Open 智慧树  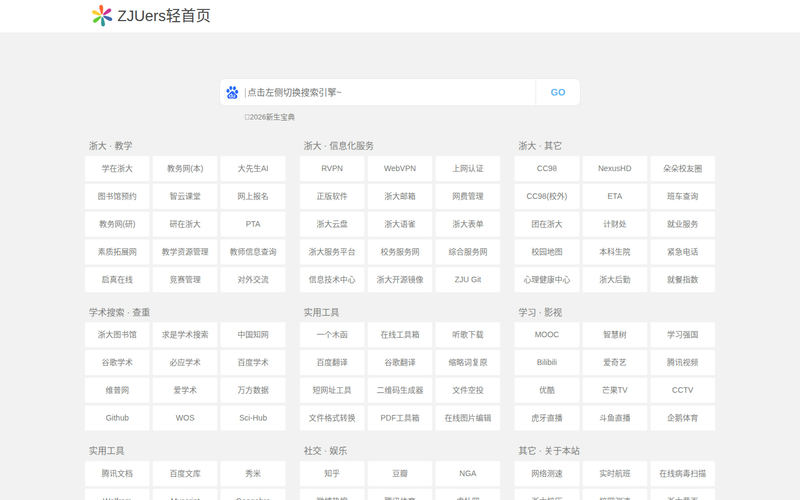click(615, 335)
